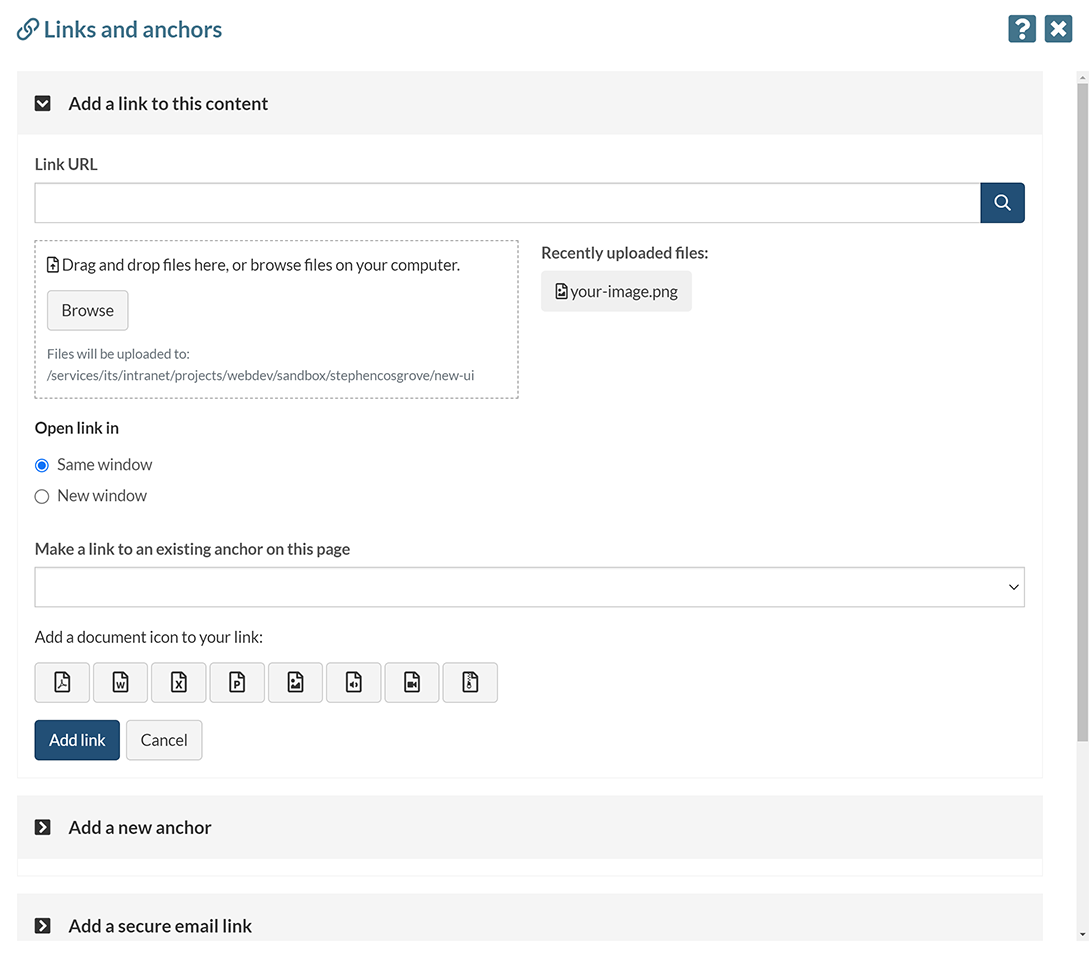Select the zip archive icon
This screenshot has height=958, width=1089.
470,682
